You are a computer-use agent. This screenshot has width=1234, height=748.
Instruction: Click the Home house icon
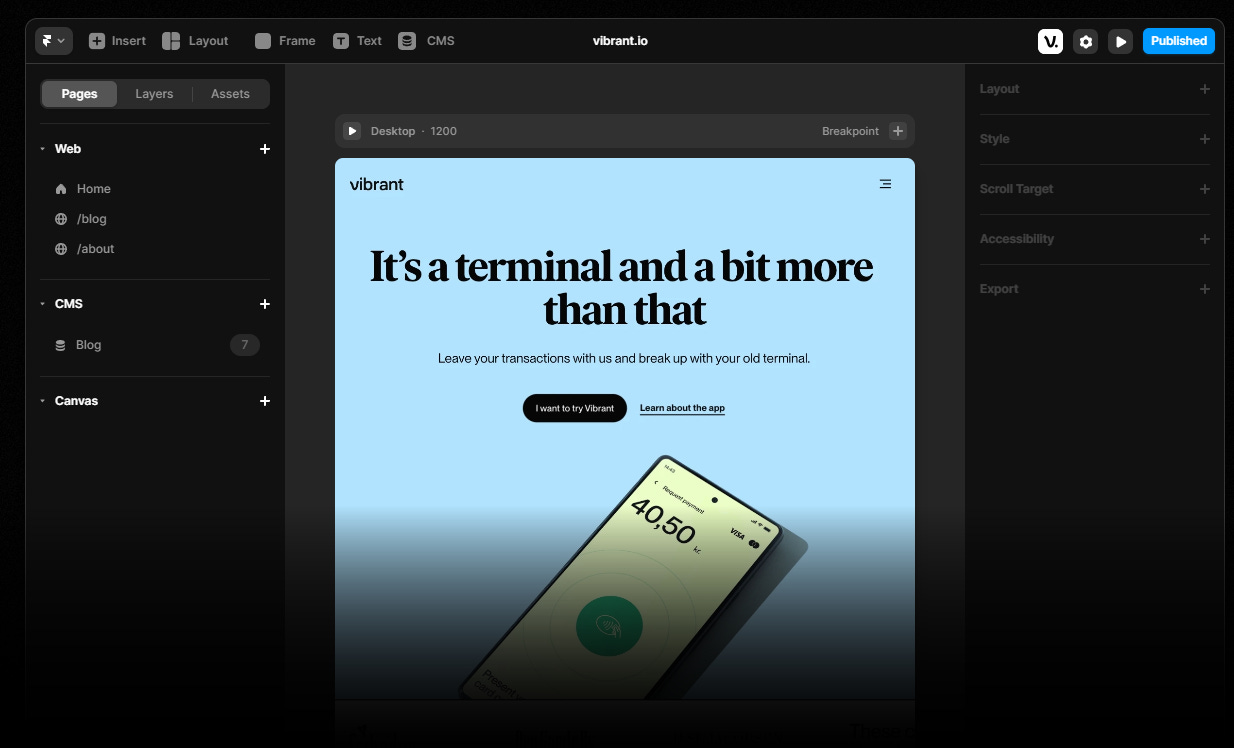(x=61, y=189)
